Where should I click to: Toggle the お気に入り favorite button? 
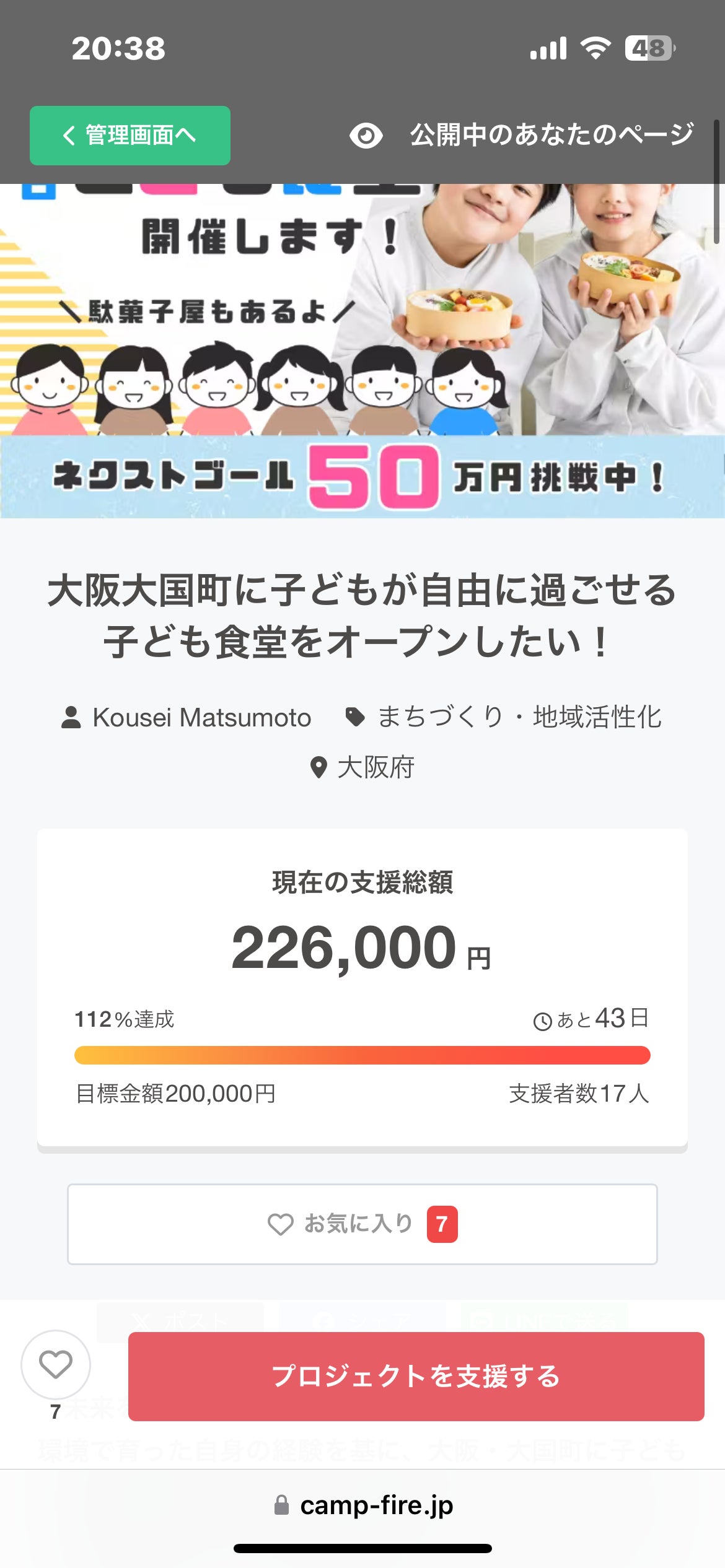click(x=362, y=1224)
